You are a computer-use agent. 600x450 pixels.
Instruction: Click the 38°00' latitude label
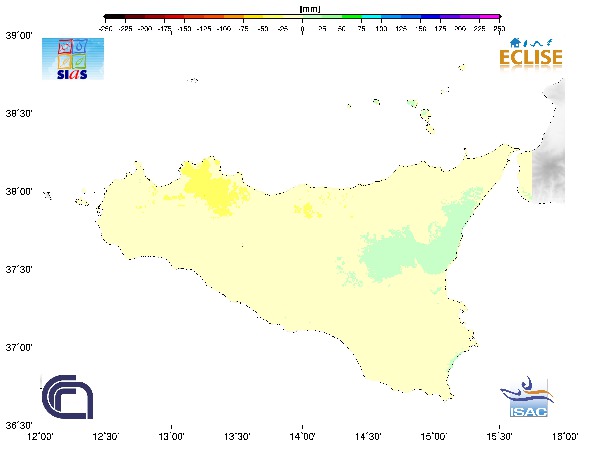19,191
